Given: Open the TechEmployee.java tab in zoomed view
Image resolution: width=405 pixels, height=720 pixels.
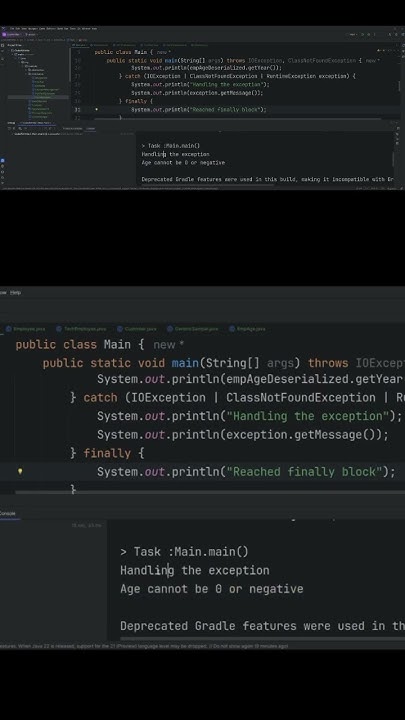Looking at the screenshot, I should 81,329.
